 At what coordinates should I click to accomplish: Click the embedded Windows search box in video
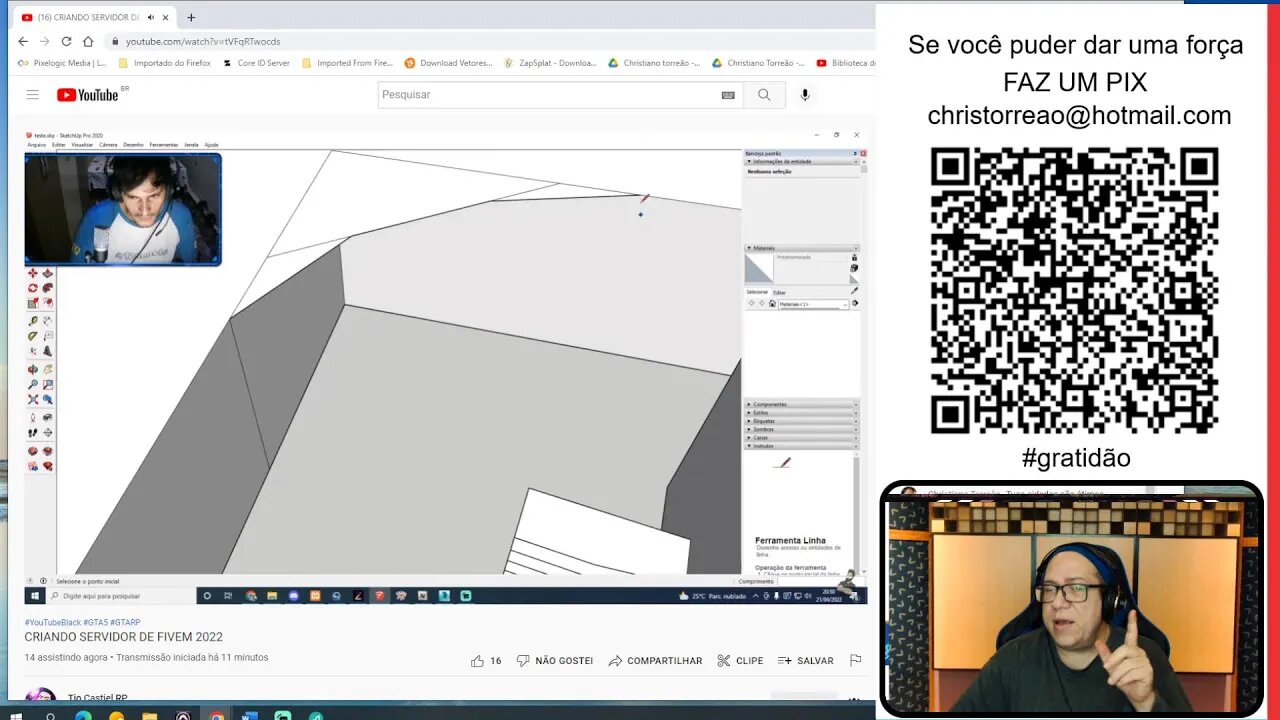[x=120, y=596]
